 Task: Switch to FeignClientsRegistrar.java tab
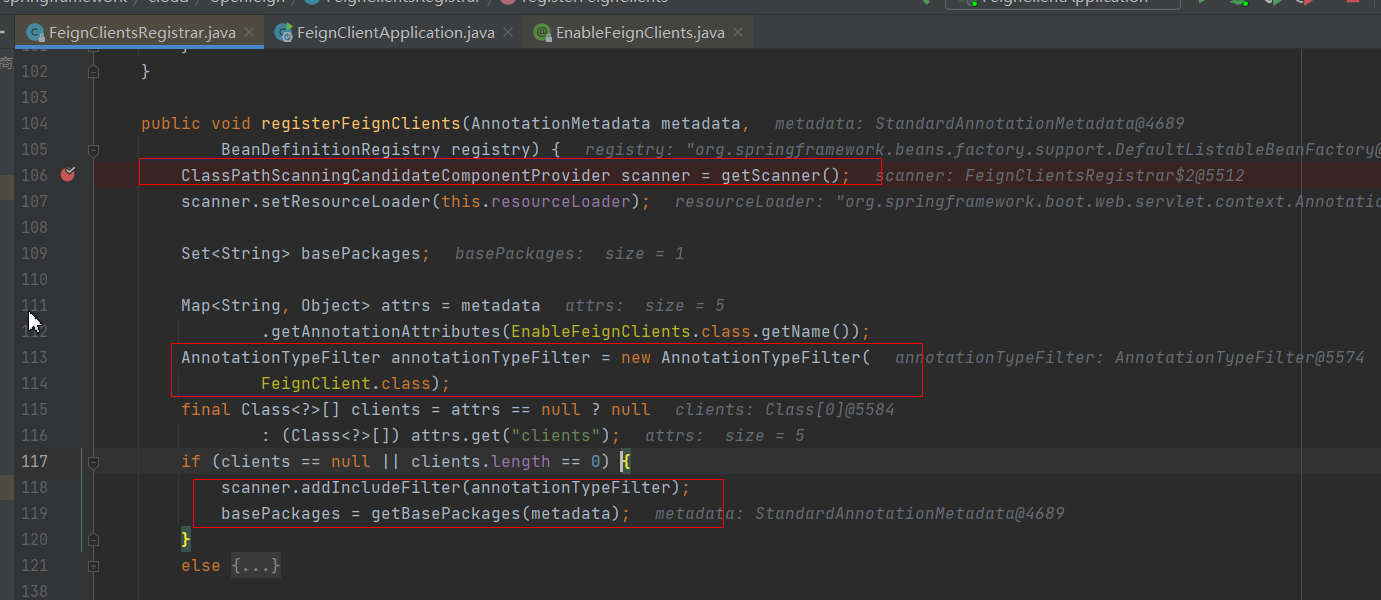[x=140, y=33]
